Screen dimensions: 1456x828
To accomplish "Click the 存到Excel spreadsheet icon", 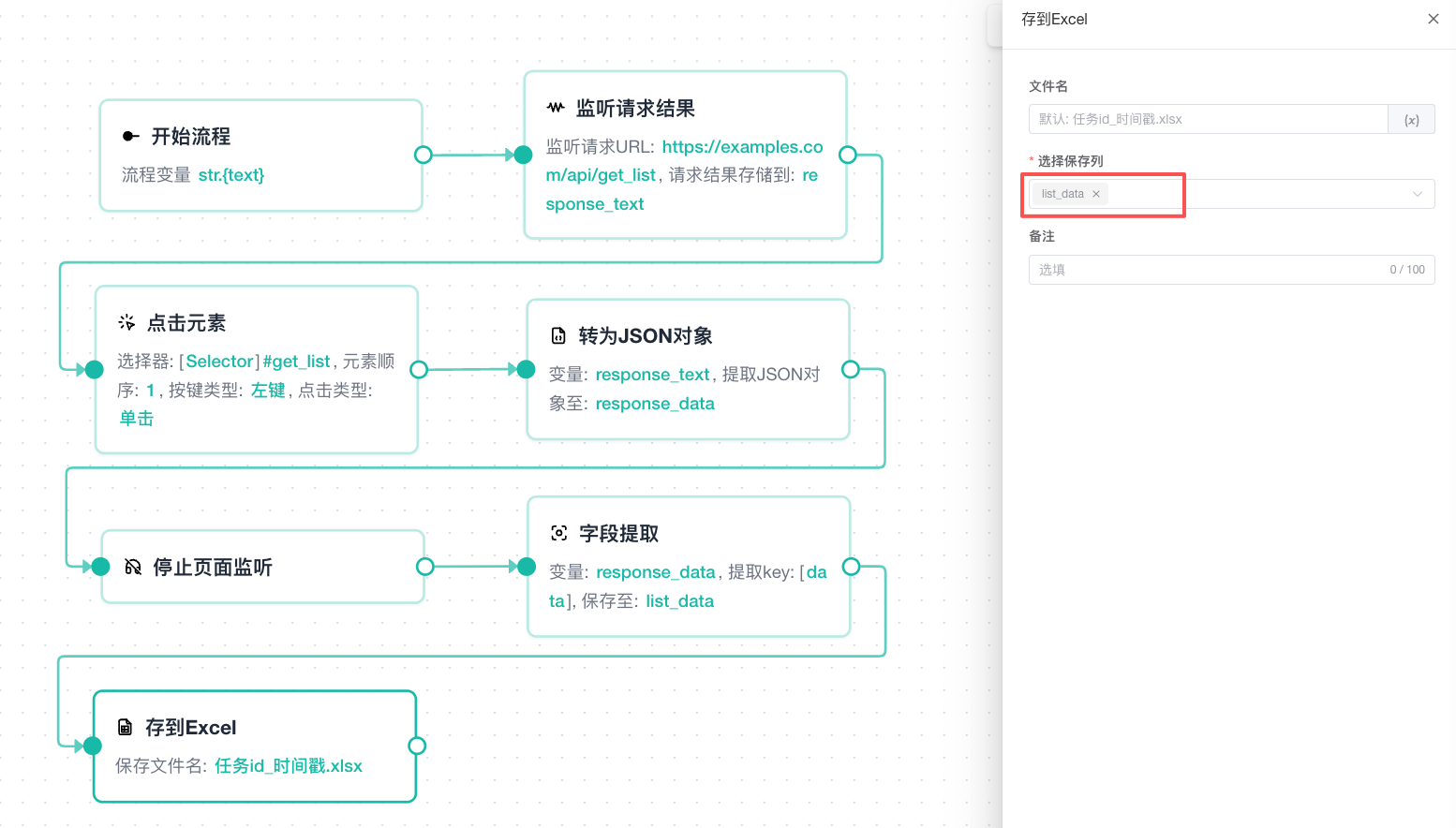I will pyautogui.click(x=125, y=727).
